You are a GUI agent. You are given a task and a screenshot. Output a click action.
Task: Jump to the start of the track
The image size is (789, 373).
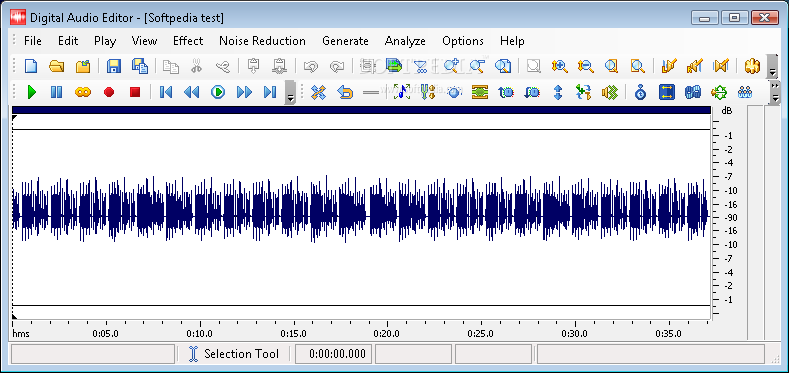tap(166, 92)
